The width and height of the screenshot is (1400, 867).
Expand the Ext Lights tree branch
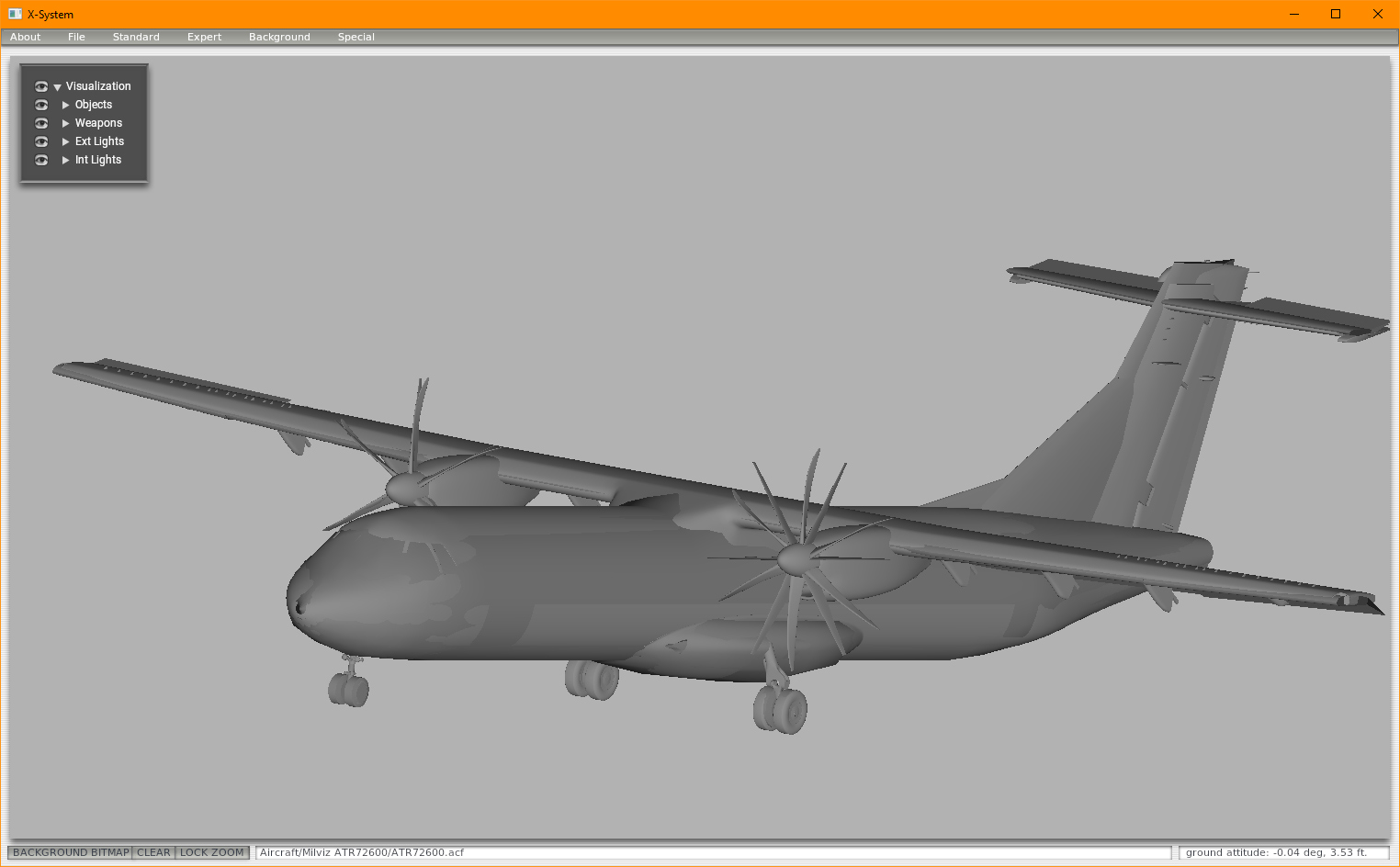[x=65, y=141]
